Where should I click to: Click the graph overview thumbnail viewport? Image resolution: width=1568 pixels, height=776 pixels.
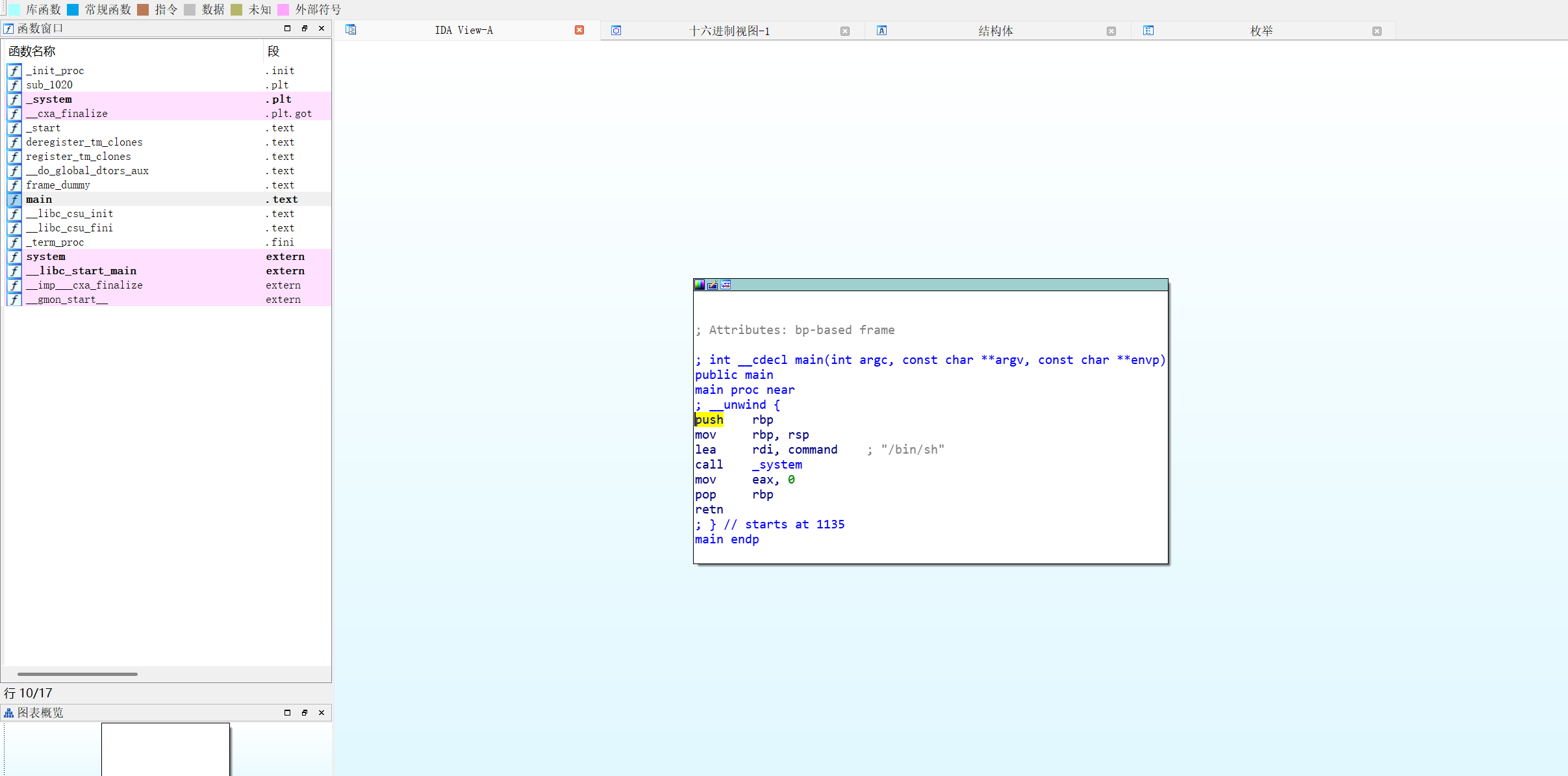point(166,749)
